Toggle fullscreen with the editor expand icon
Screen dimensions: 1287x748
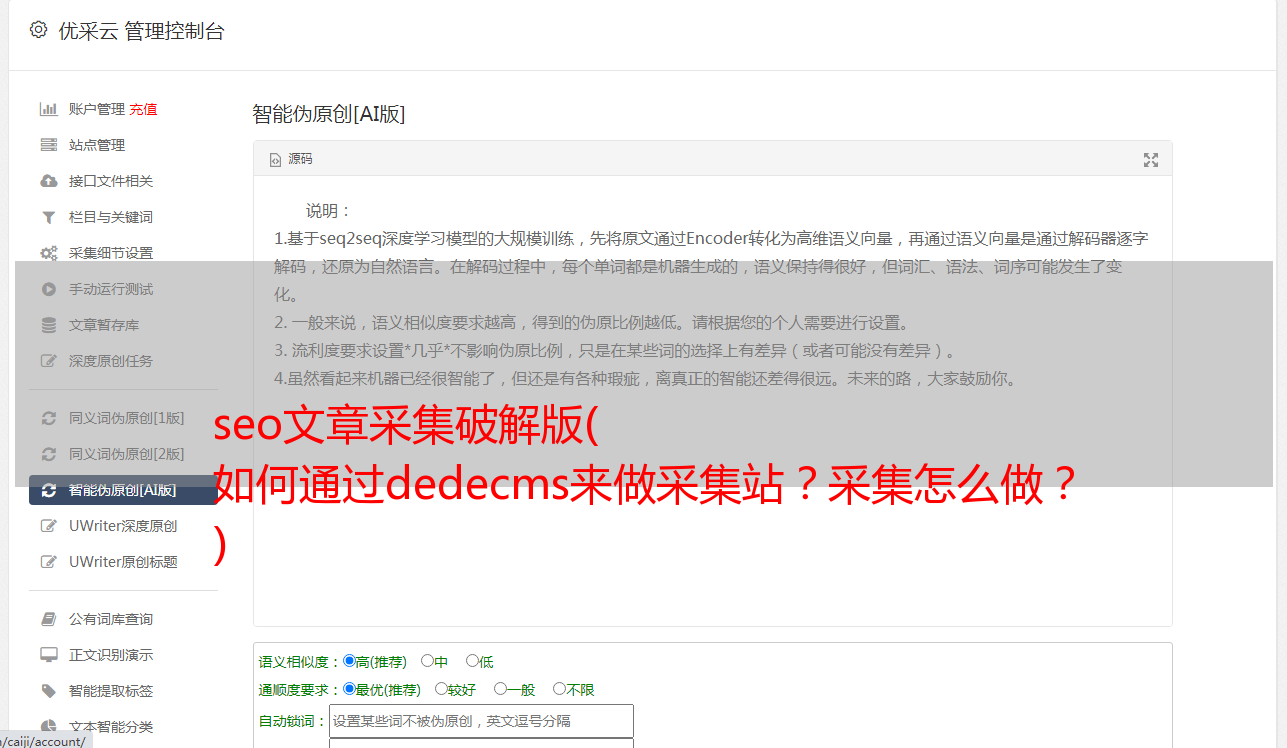point(1151,160)
